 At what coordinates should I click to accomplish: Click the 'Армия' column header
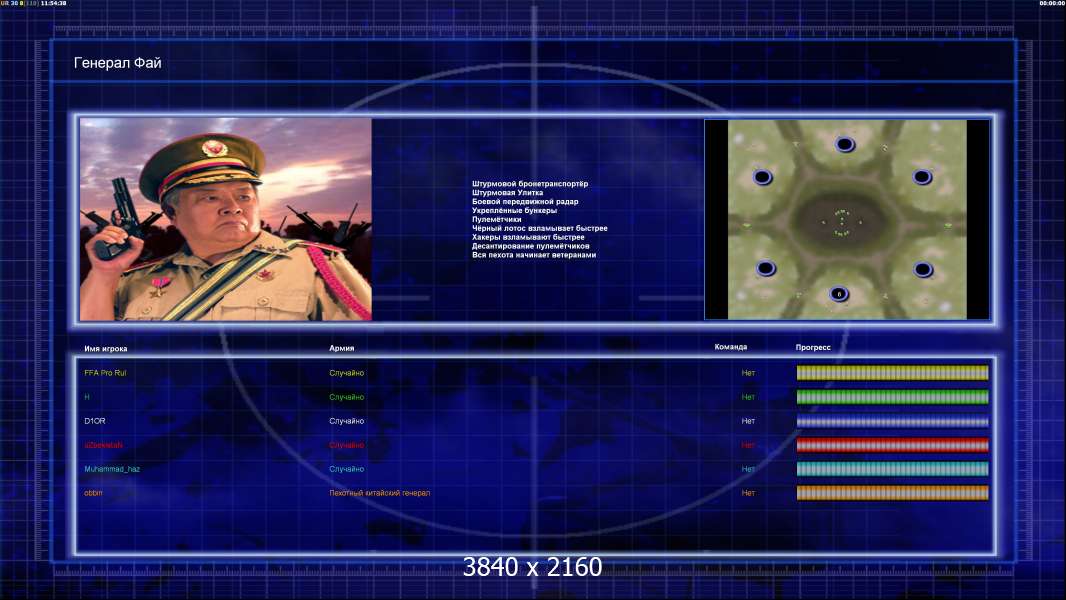[x=341, y=348]
